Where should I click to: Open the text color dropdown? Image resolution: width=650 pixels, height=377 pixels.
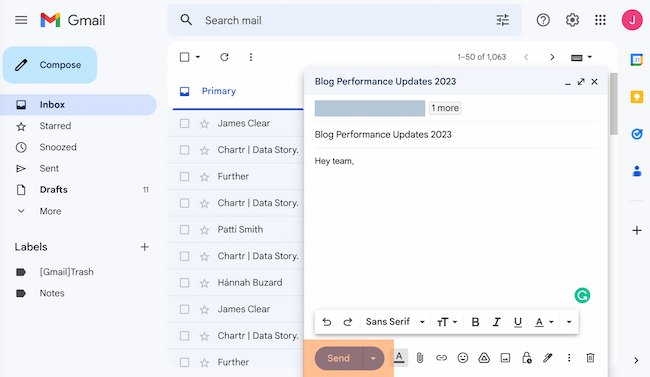point(544,322)
